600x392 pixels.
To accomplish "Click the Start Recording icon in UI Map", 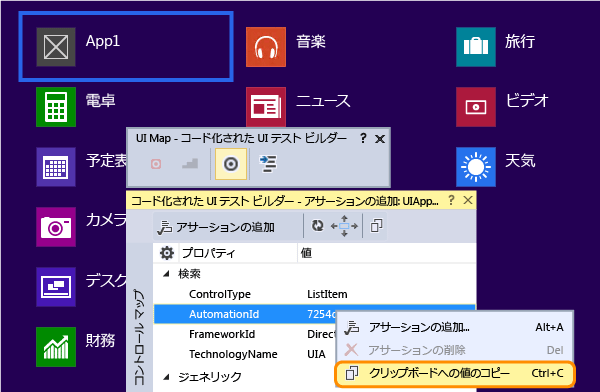I will (156, 164).
